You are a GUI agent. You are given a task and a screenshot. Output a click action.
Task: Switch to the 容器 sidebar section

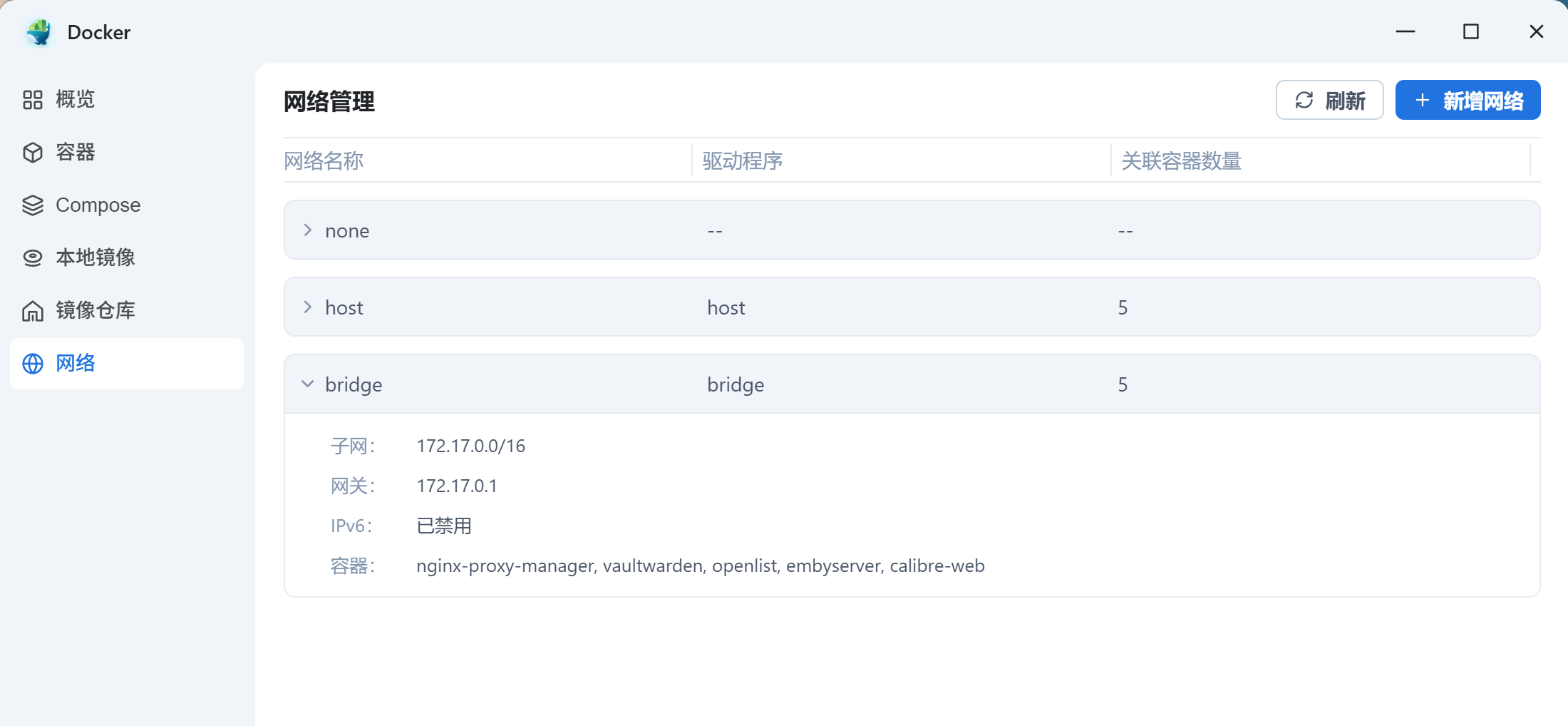tap(76, 153)
